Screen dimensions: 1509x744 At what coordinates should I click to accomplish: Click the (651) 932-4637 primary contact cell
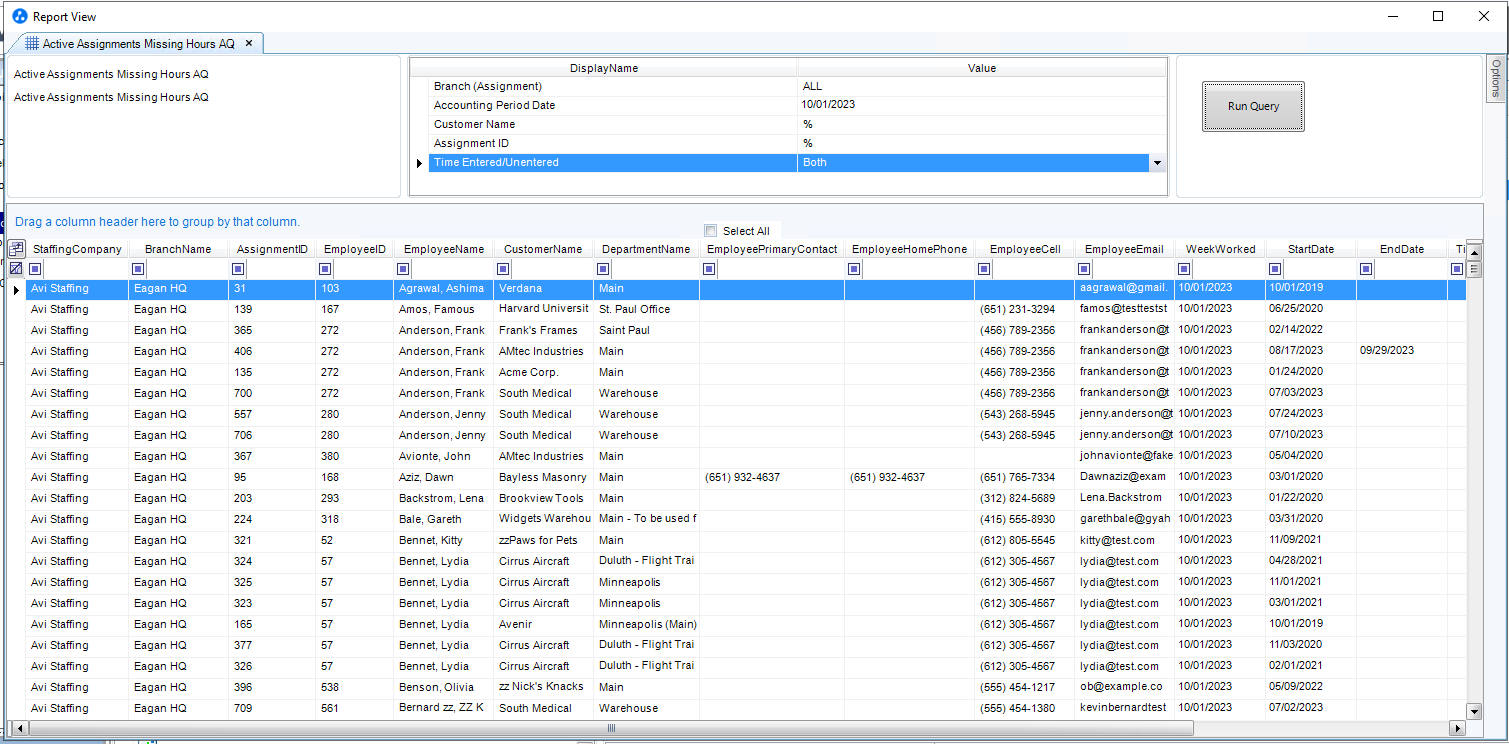pos(771,477)
